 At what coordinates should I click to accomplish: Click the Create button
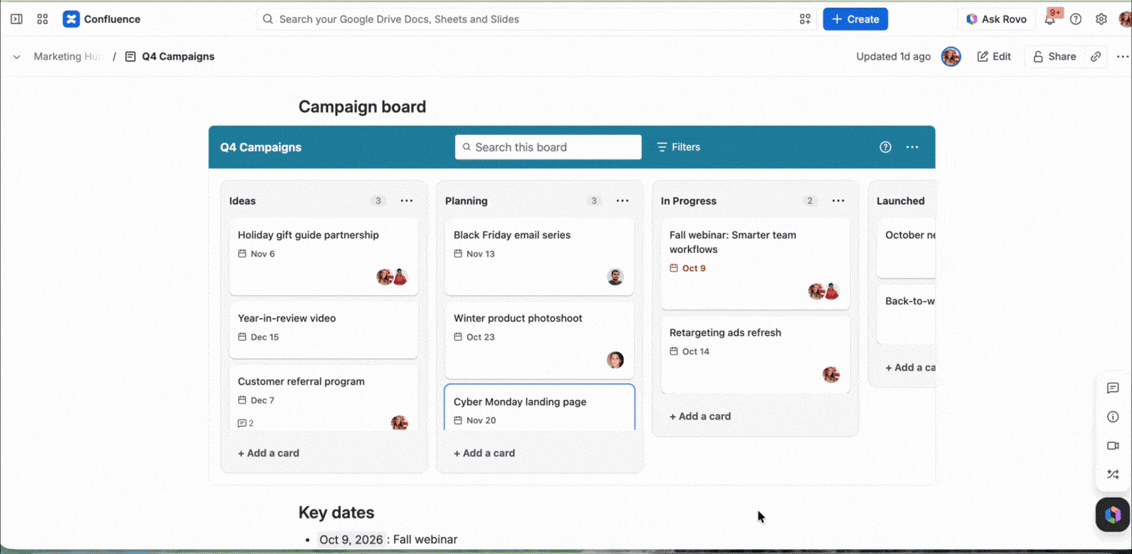pyautogui.click(x=855, y=20)
